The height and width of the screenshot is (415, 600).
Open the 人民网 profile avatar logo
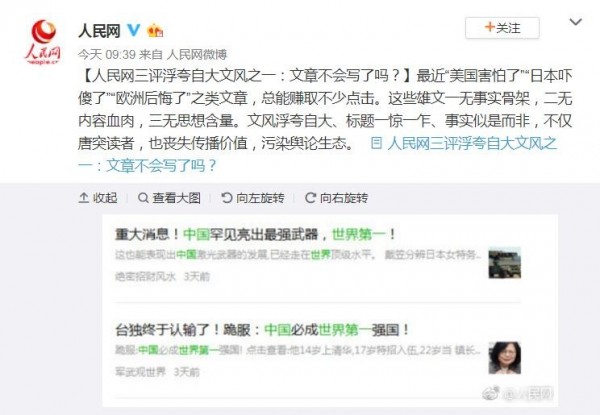(x=43, y=42)
